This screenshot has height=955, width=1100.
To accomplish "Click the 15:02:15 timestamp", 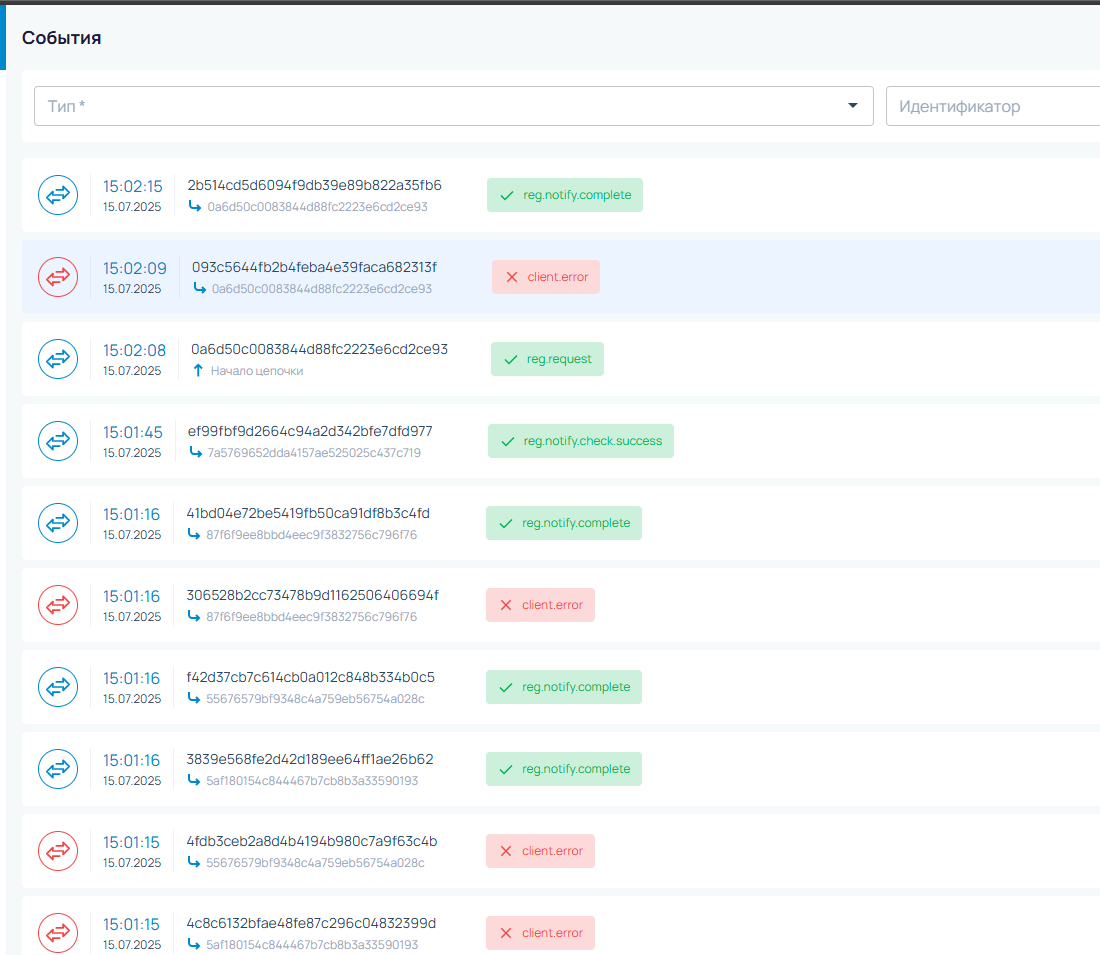I will tap(133, 187).
